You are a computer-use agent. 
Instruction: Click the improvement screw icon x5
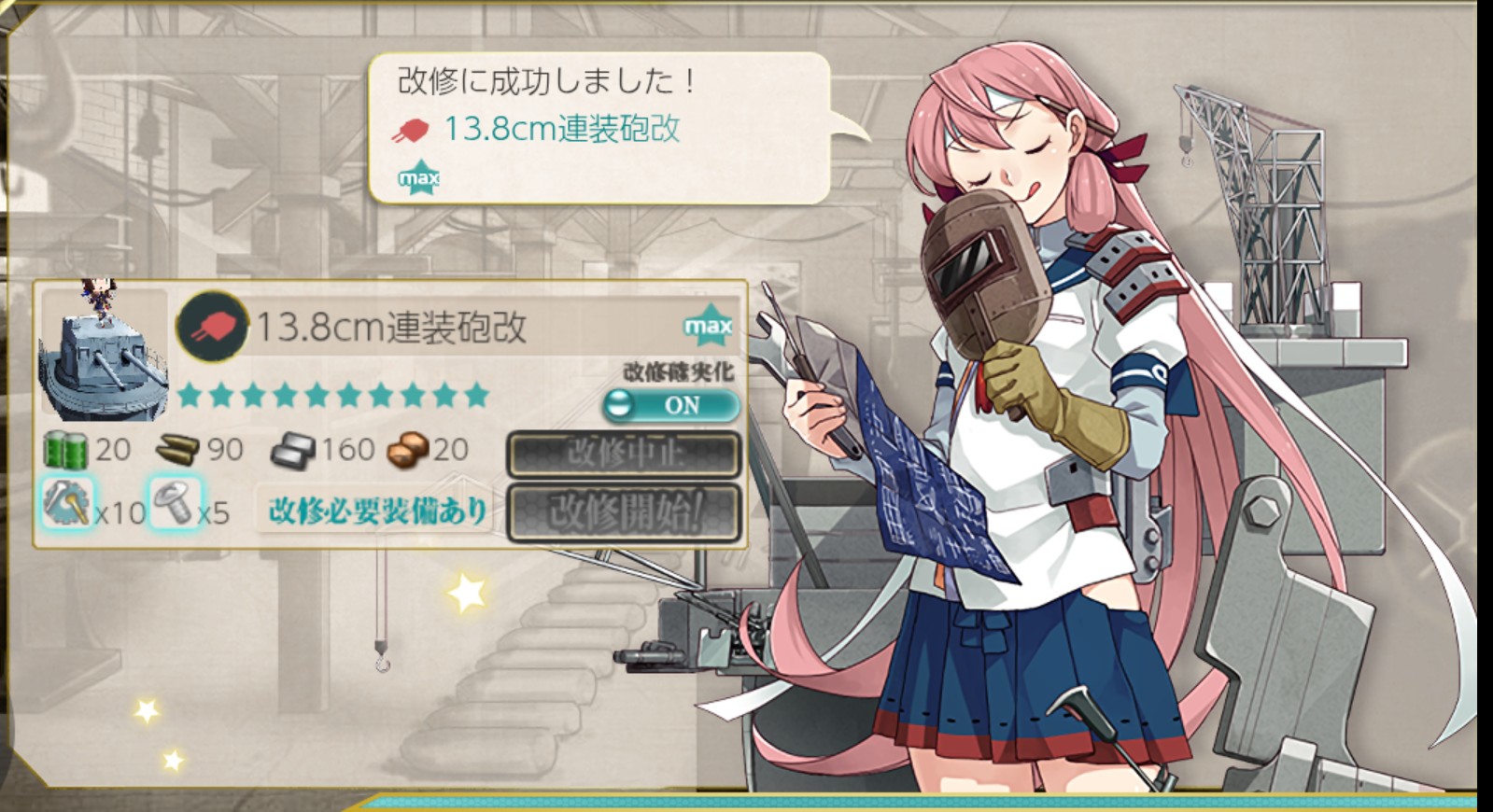click(x=174, y=503)
